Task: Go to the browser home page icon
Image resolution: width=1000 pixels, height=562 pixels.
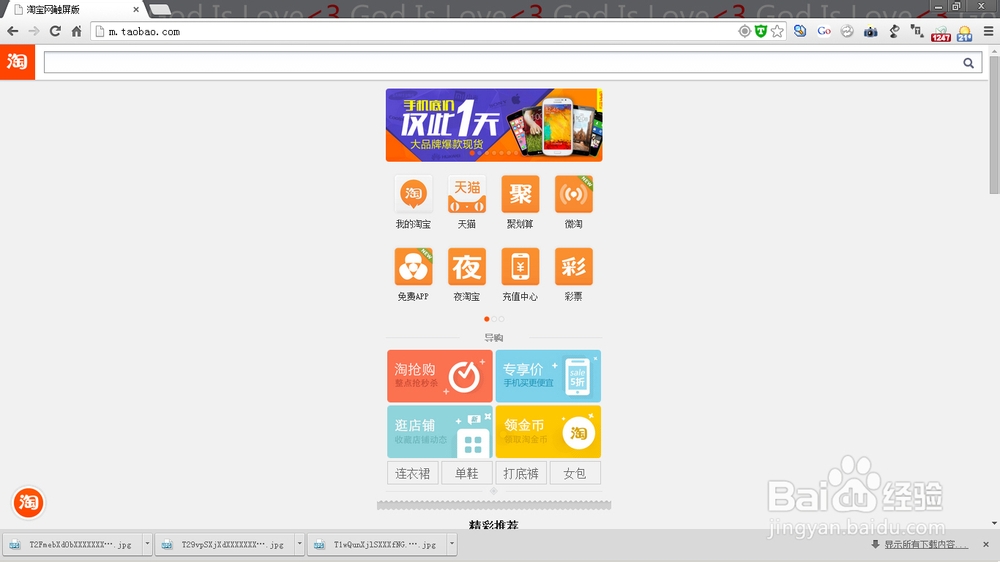Action: 77,31
